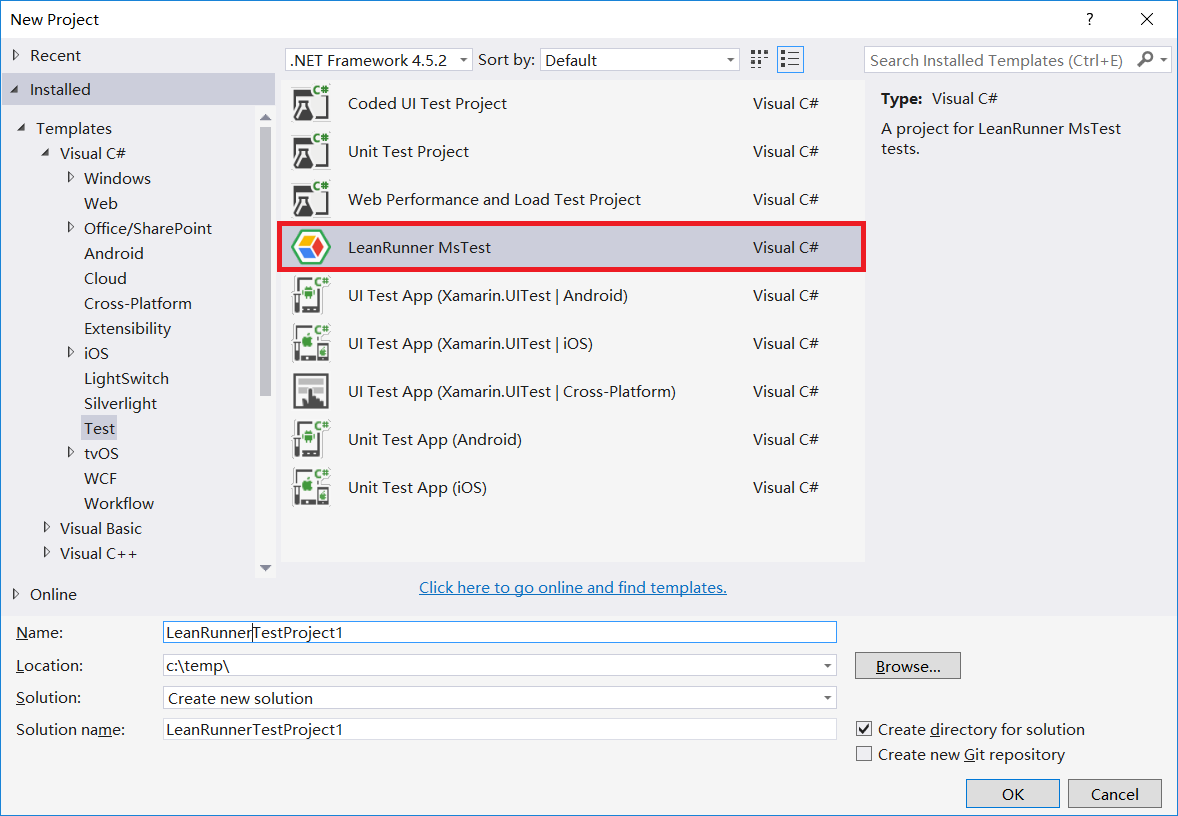Image resolution: width=1178 pixels, height=816 pixels.
Task: Switch to medium icons list view
Action: coord(790,59)
